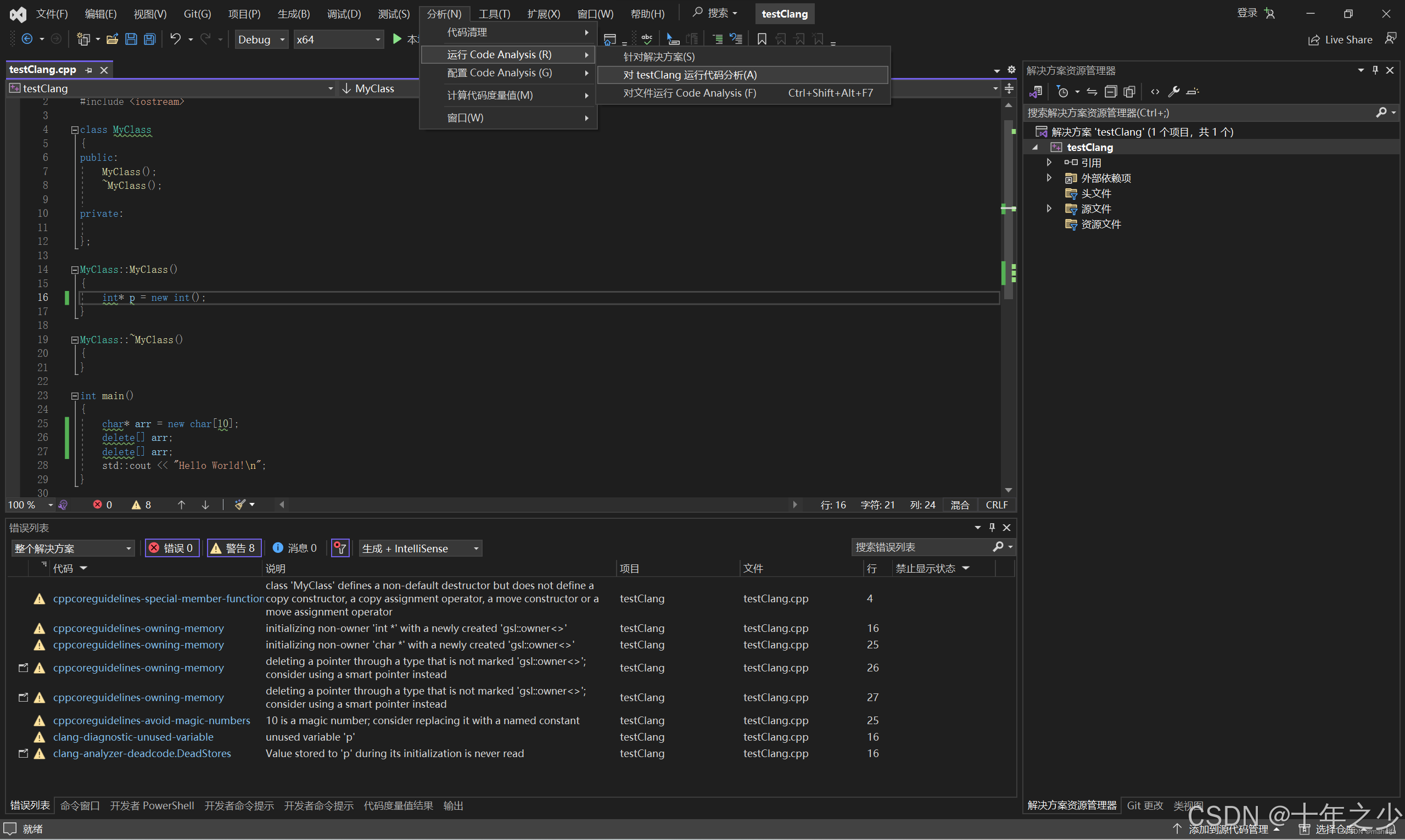The height and width of the screenshot is (840, 1405).
Task: Expand the 源文件 folder node
Action: click(x=1049, y=209)
